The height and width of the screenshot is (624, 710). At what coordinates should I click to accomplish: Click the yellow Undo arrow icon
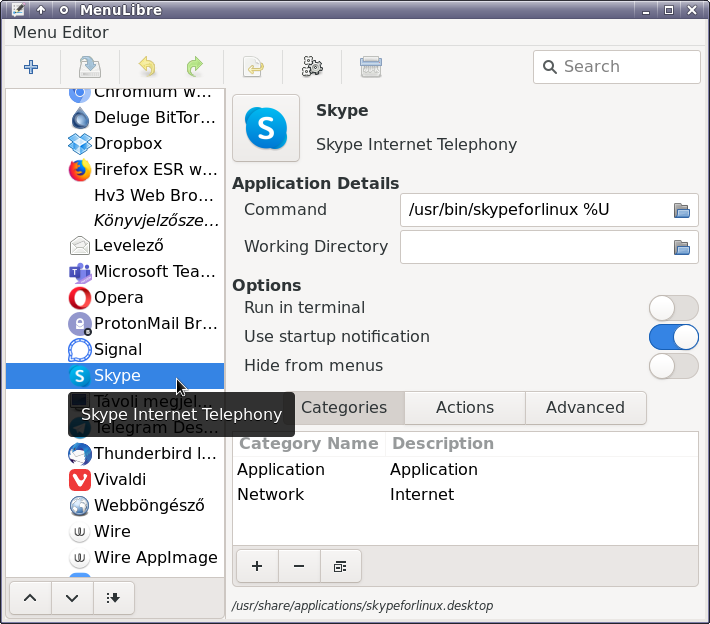click(x=148, y=67)
